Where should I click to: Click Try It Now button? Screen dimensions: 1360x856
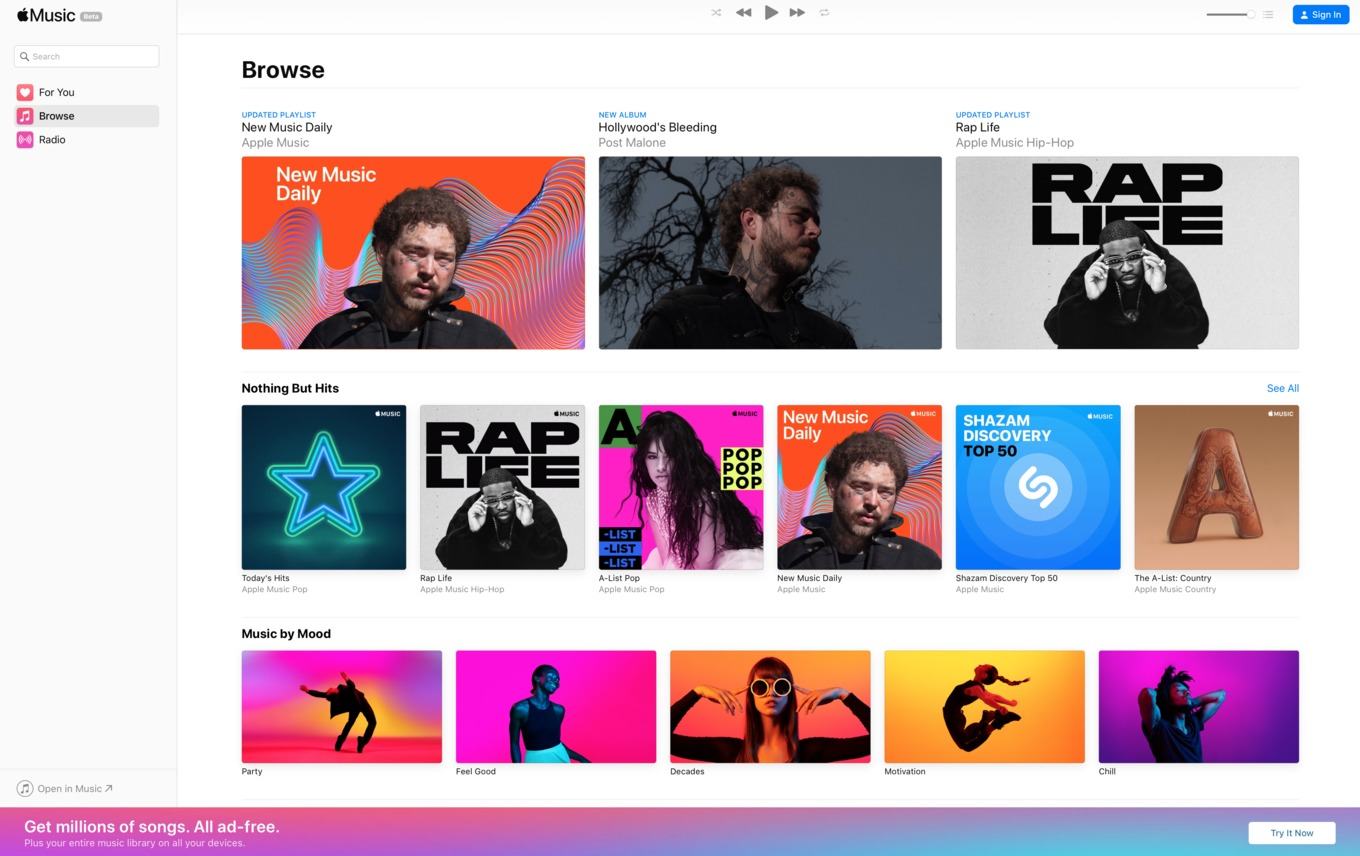click(x=1292, y=832)
